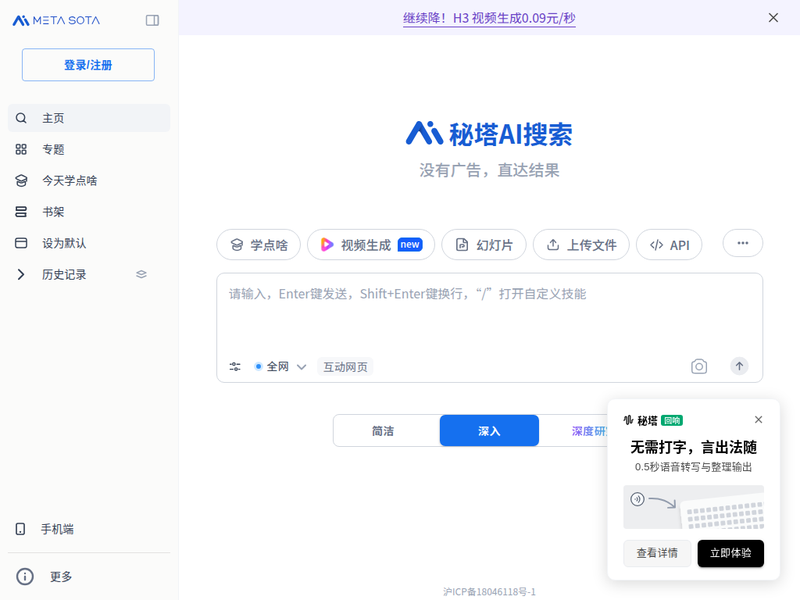Click the upload icon in 上传文件 chip
This screenshot has width=800, height=600.
tap(553, 245)
